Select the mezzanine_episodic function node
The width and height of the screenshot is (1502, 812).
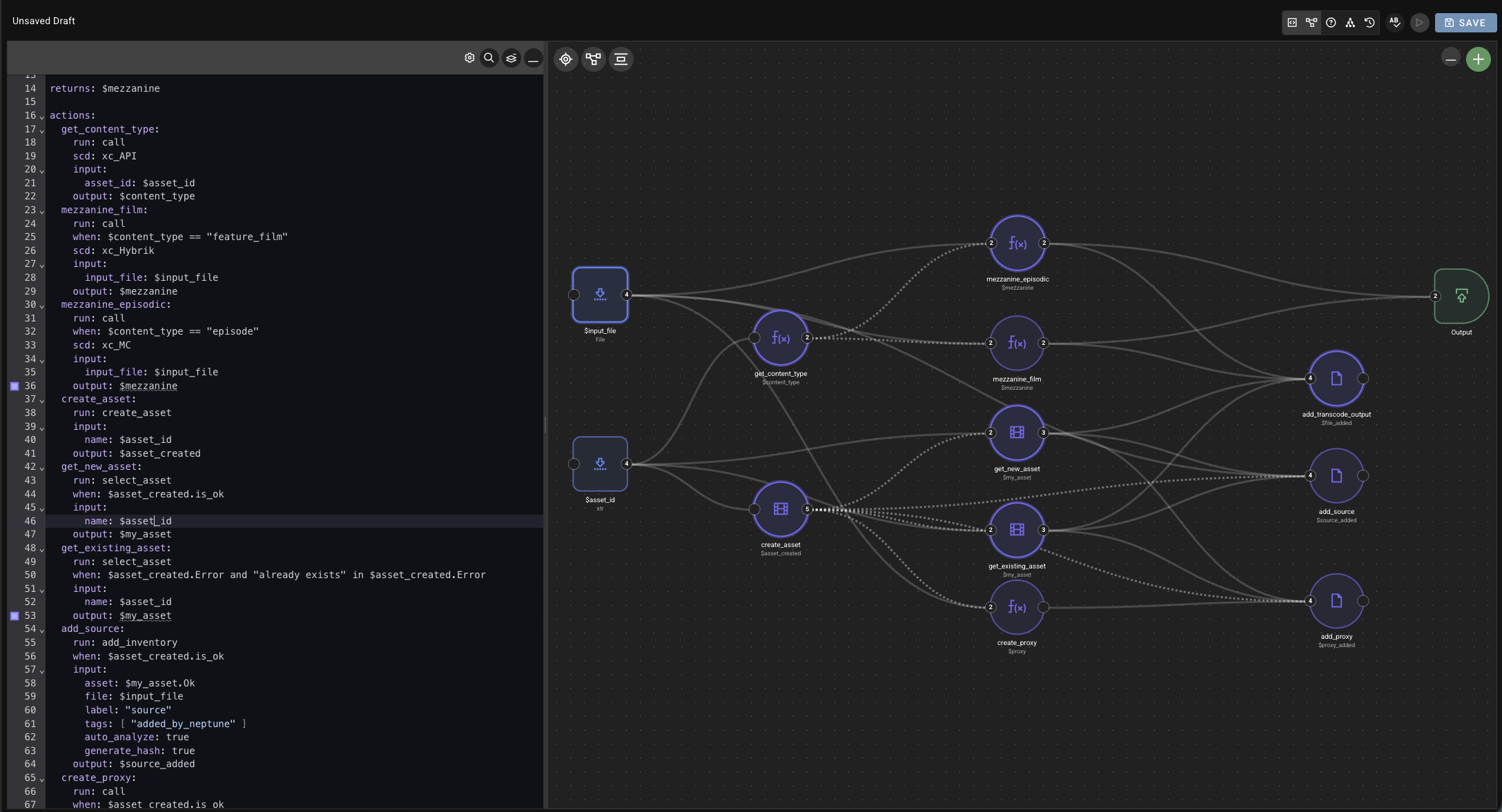1017,243
